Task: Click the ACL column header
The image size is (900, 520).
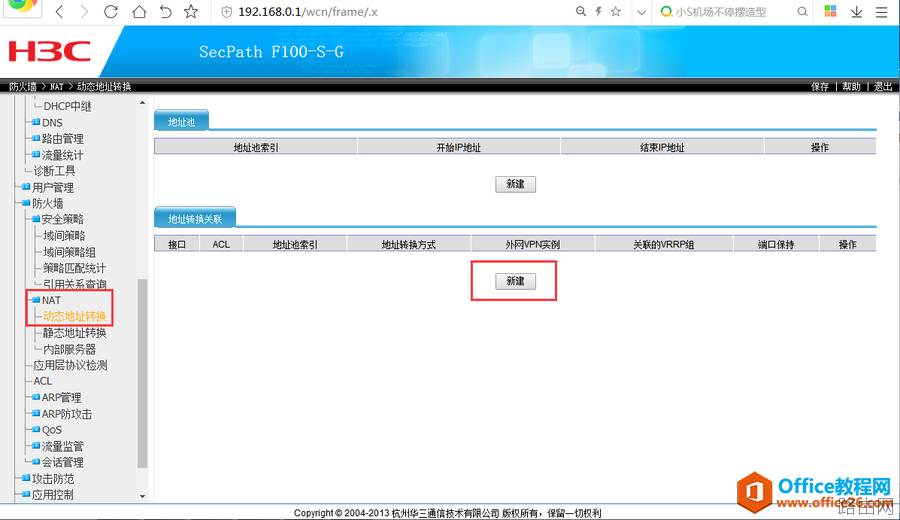Action: click(221, 245)
